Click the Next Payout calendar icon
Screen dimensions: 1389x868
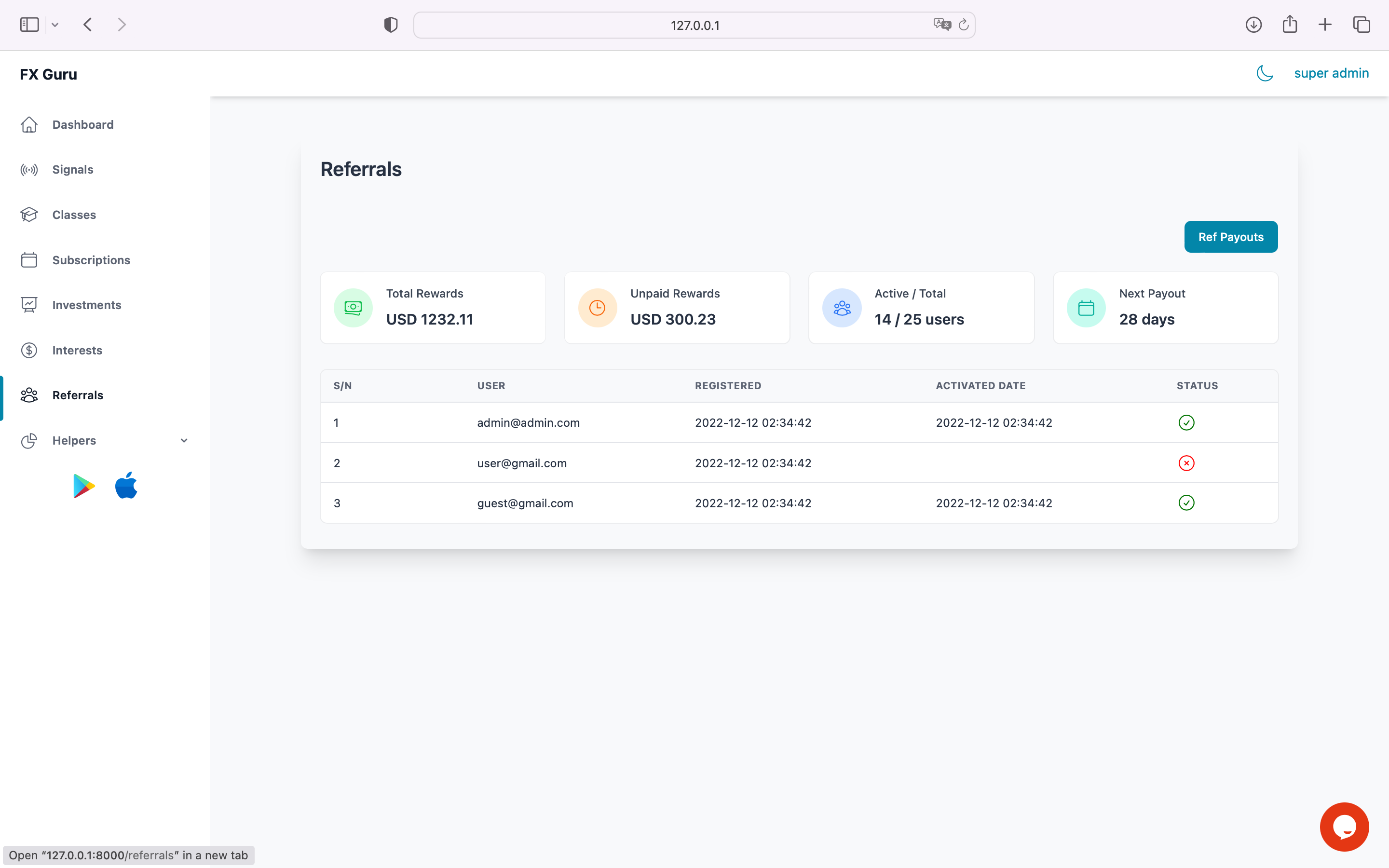[x=1086, y=308]
